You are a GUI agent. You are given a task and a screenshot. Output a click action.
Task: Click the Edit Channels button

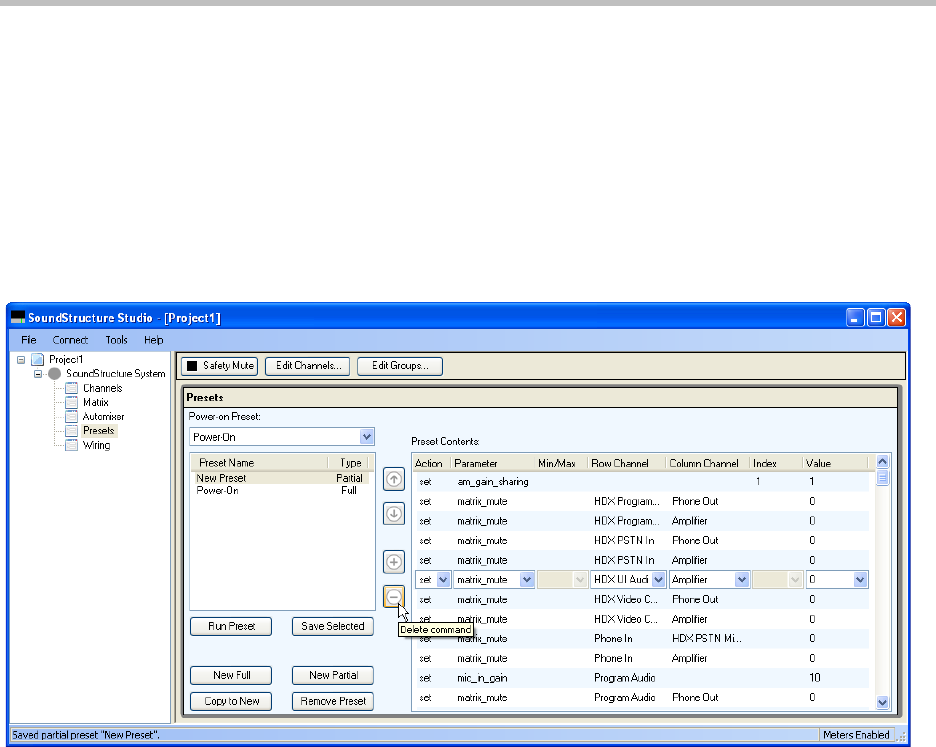[307, 366]
